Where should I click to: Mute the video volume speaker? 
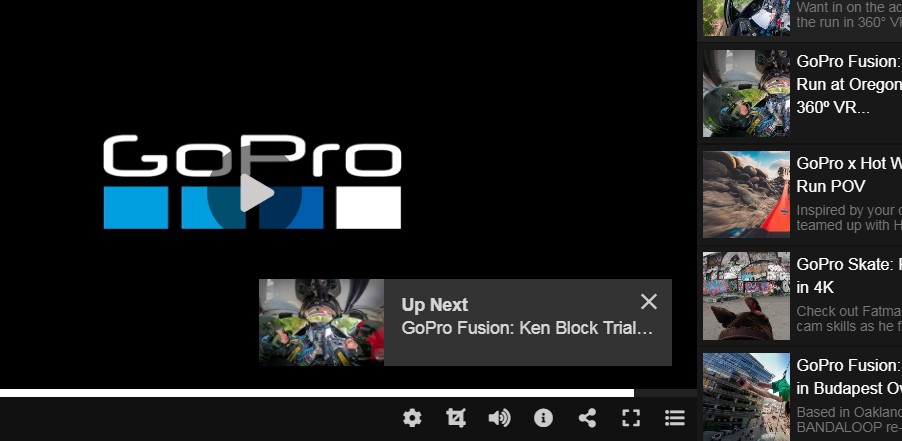point(499,418)
